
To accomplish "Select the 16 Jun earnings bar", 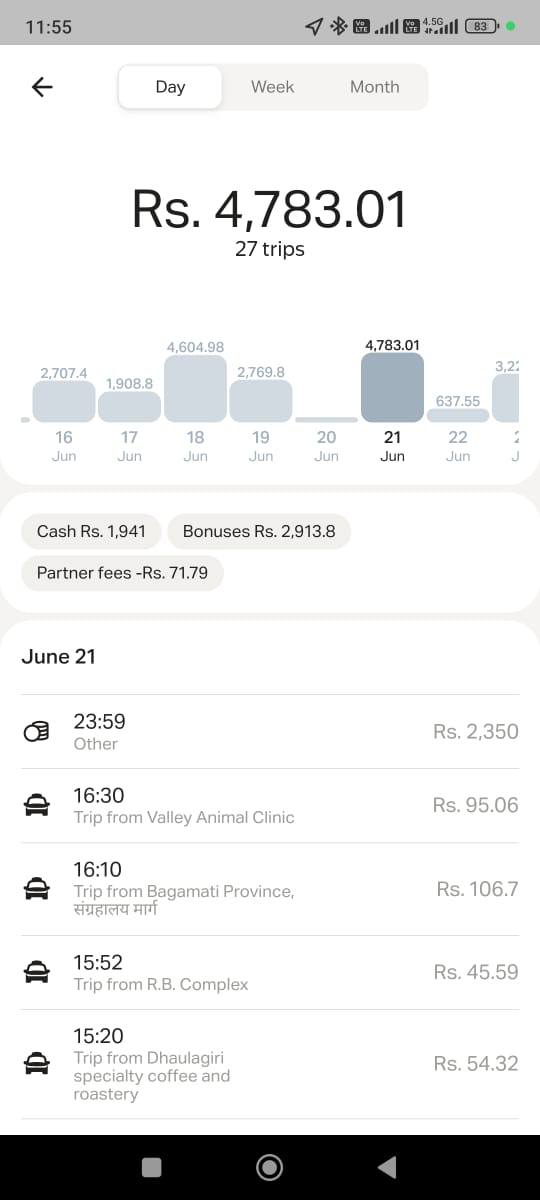I will click(64, 401).
